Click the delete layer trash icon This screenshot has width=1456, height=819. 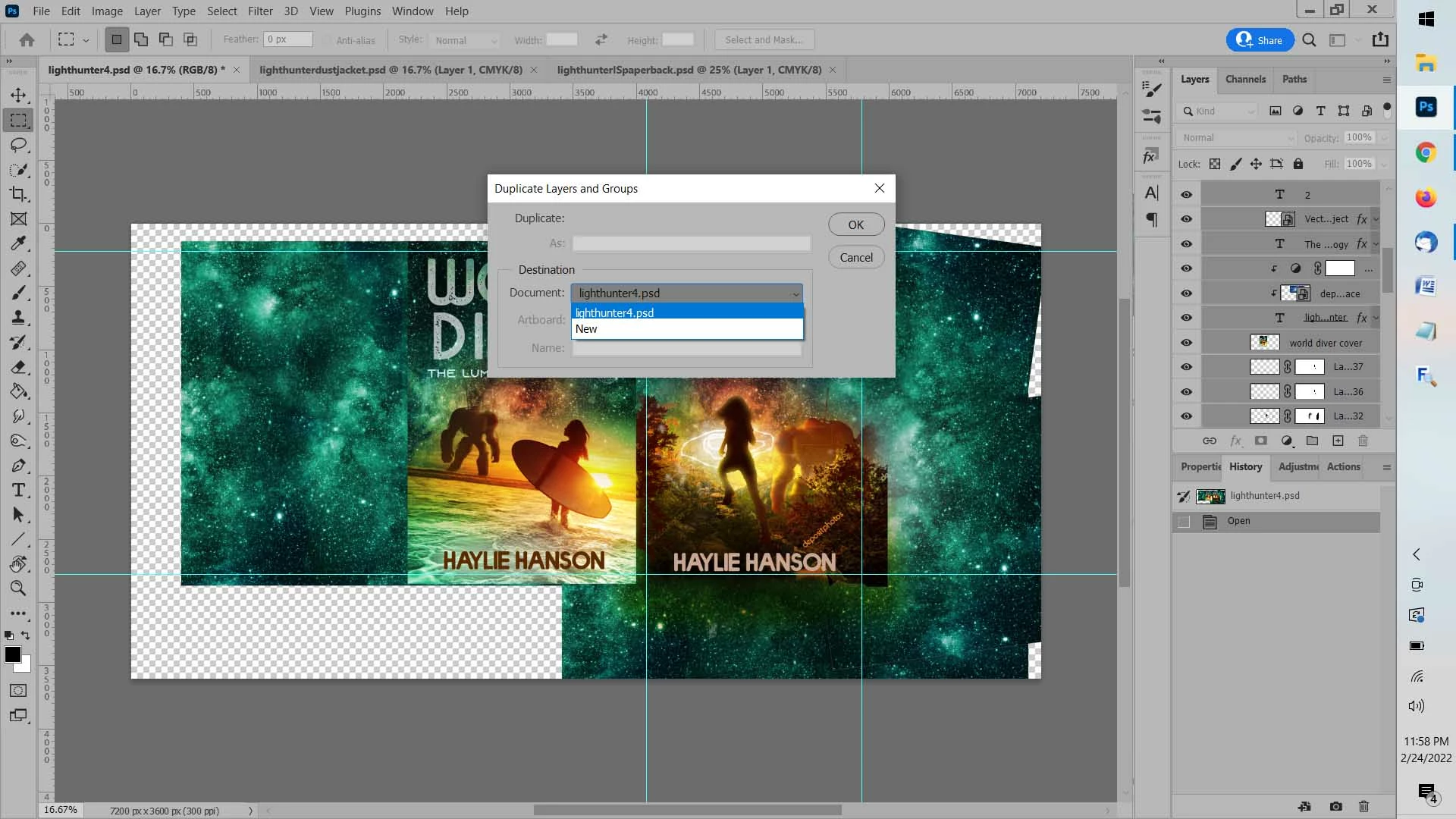pos(1363,441)
